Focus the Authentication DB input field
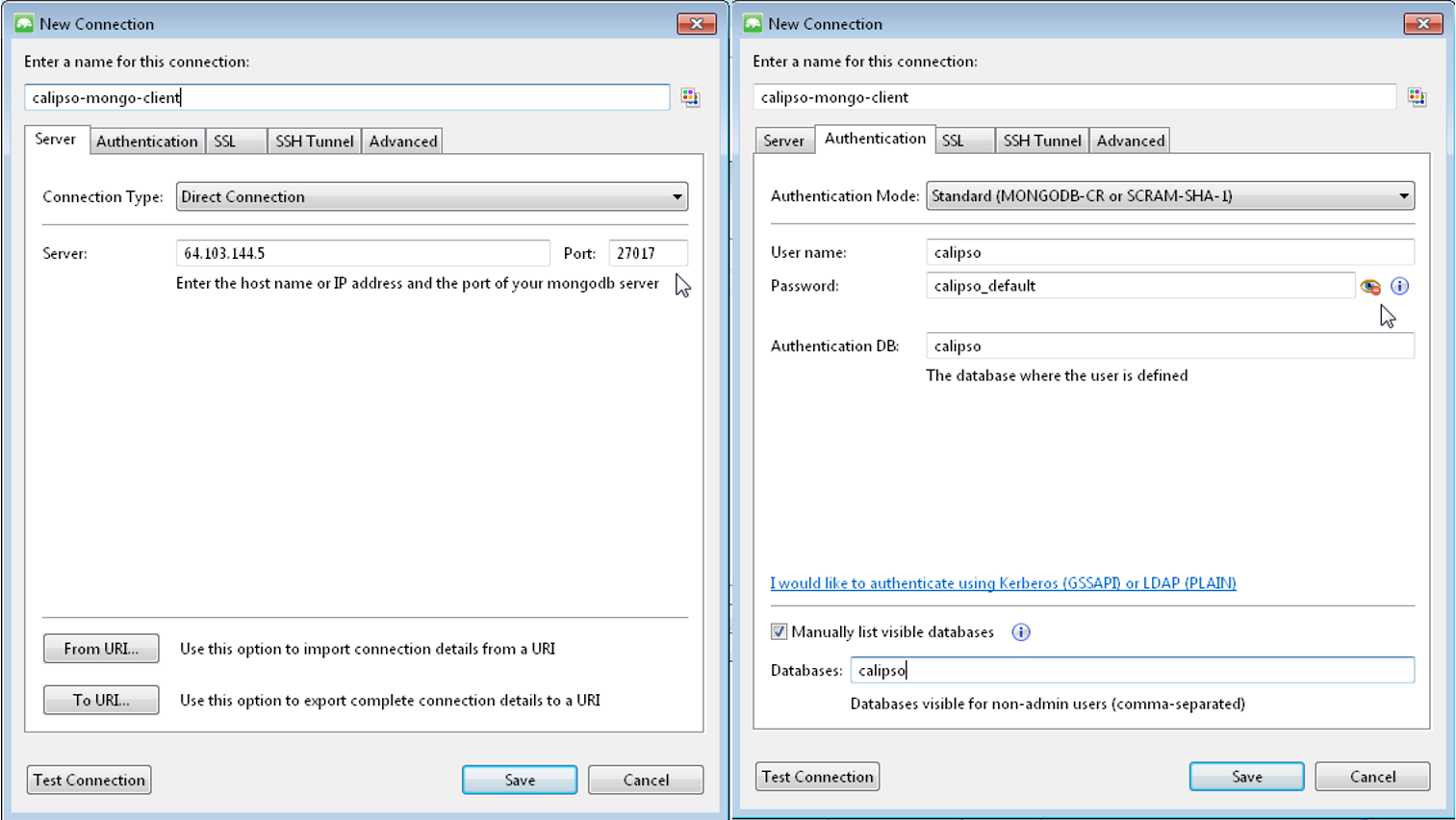The image size is (1456, 820). click(1169, 346)
